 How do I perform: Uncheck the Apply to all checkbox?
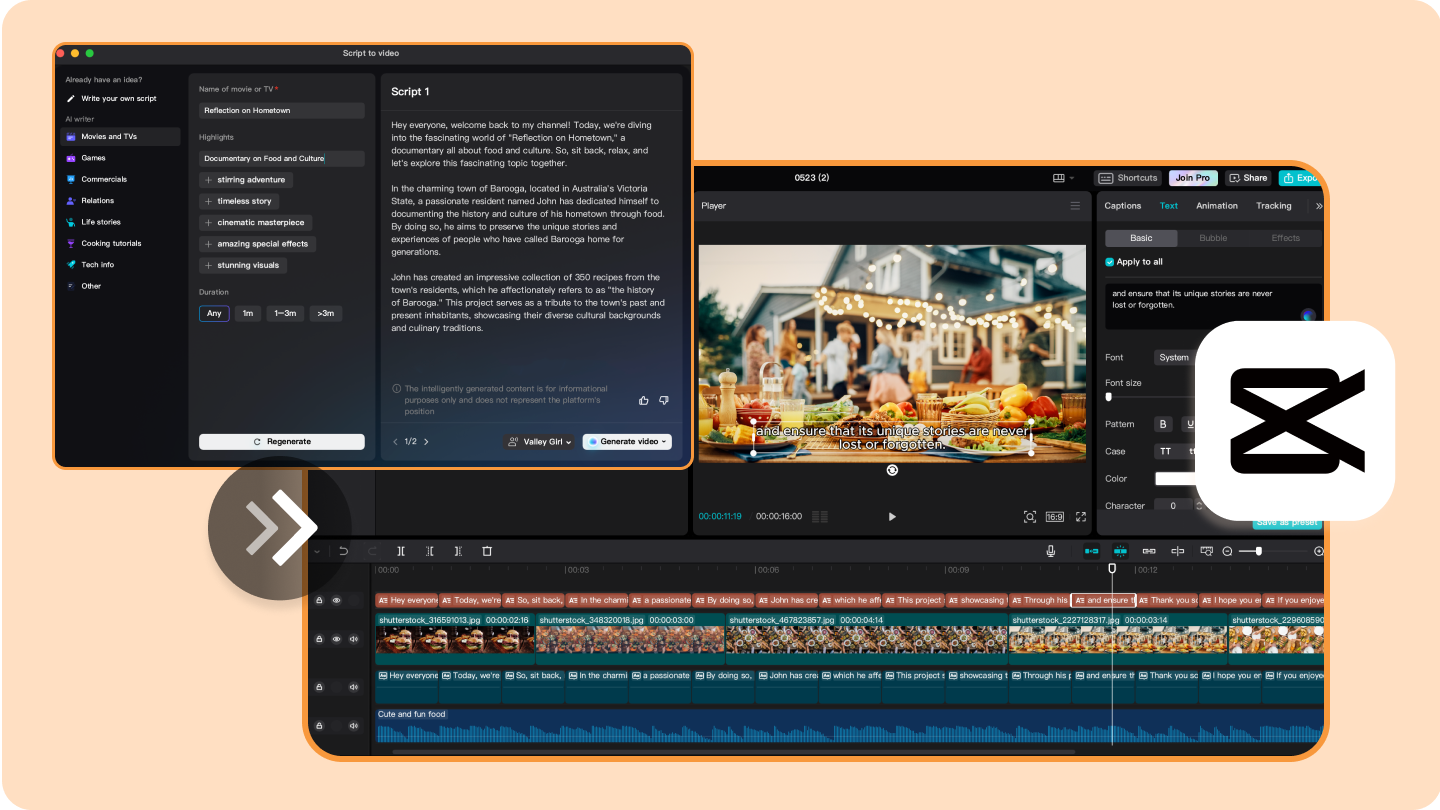click(1109, 261)
